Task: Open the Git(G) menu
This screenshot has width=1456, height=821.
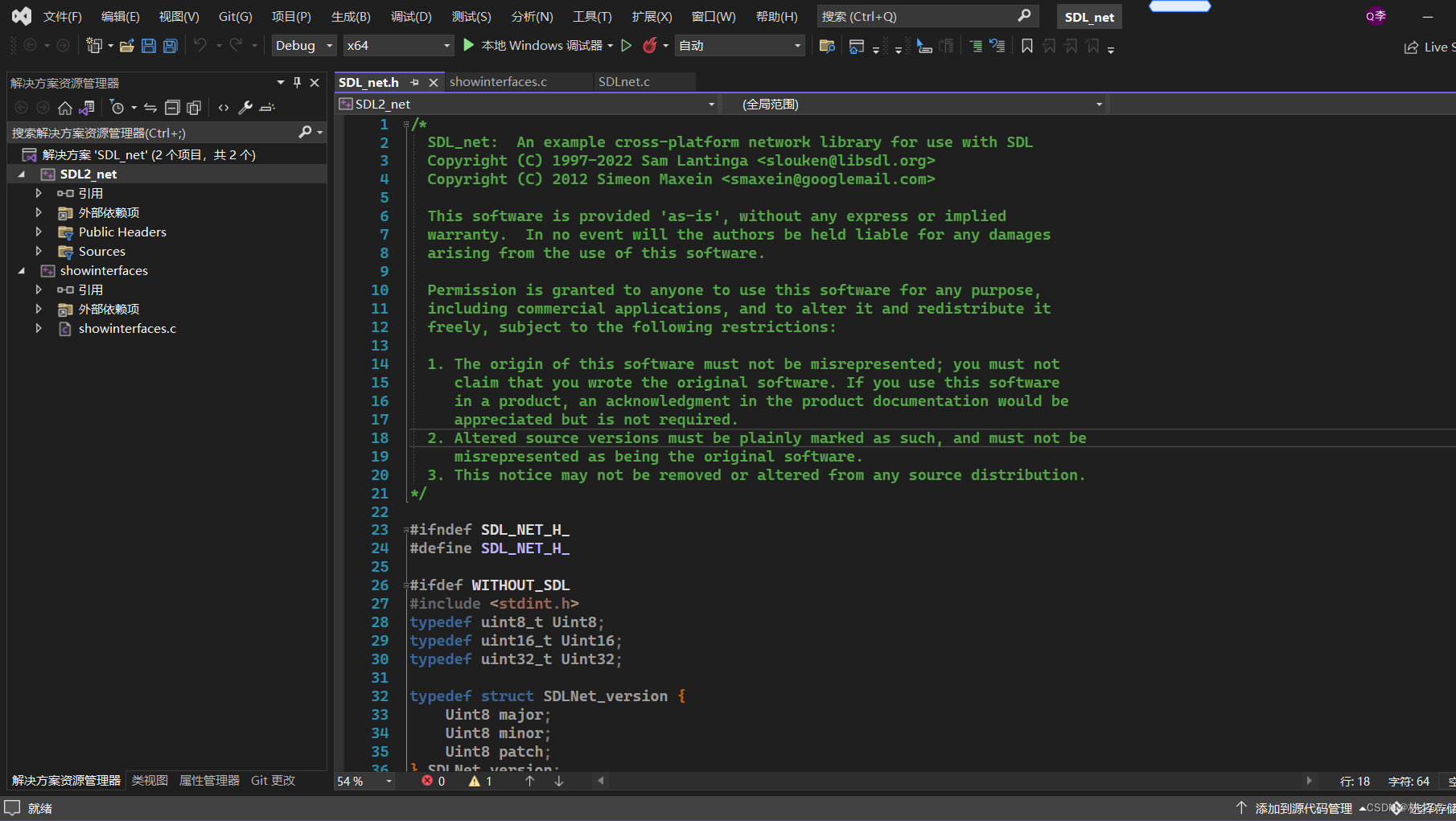Action: pyautogui.click(x=235, y=16)
